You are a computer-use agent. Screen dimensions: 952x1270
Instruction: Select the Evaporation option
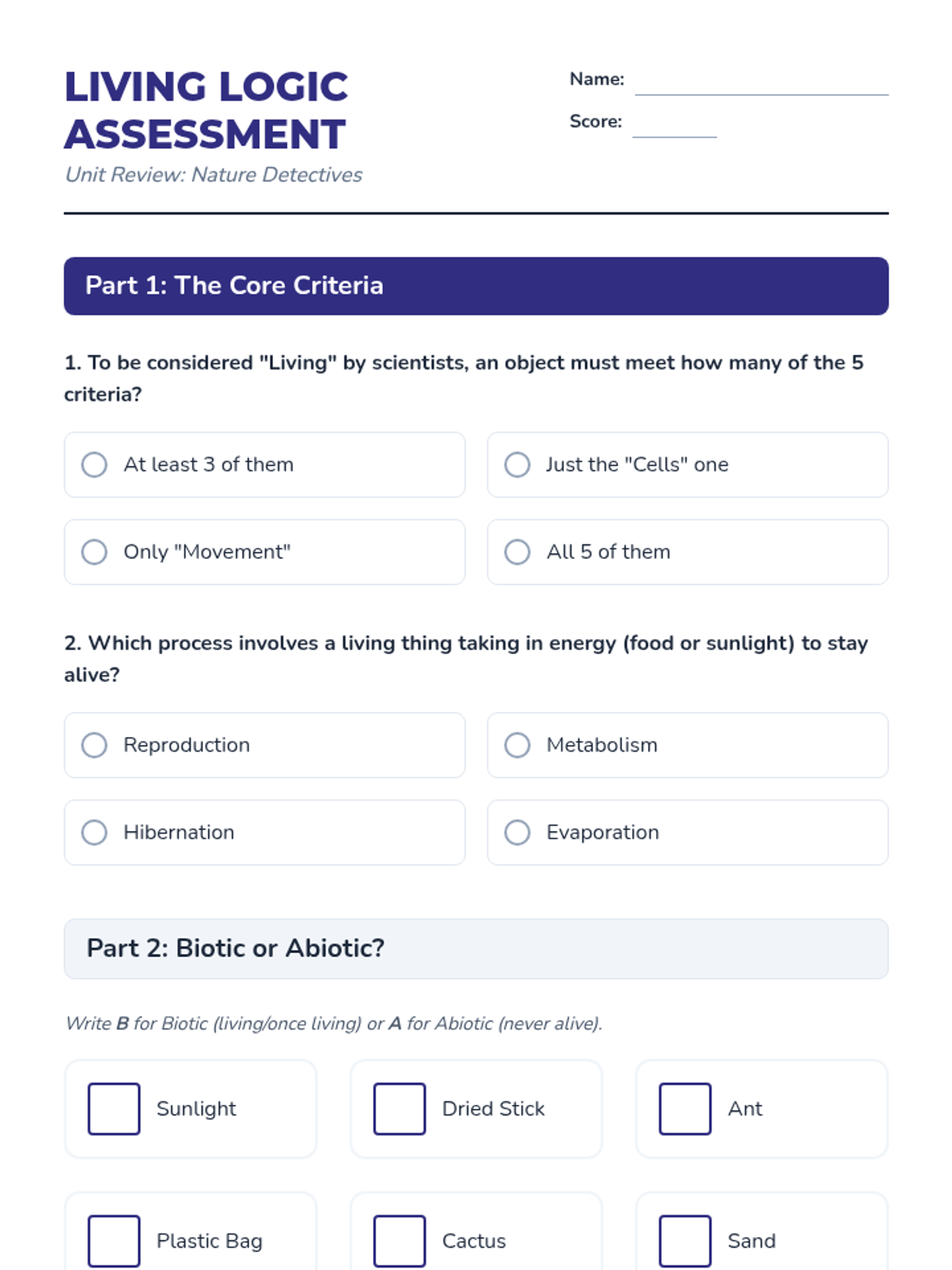point(517,832)
